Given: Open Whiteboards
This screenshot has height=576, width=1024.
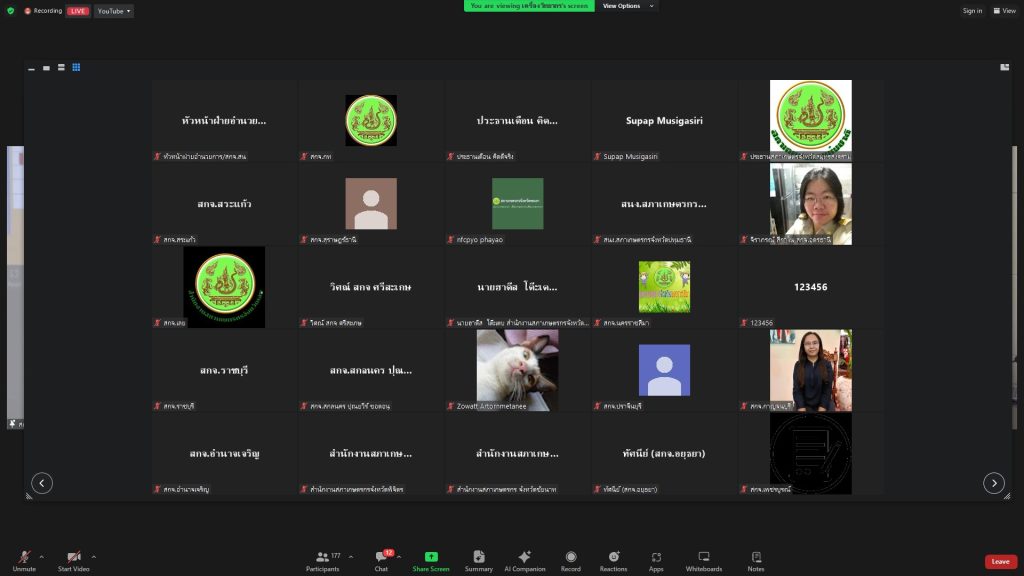Looking at the screenshot, I should coord(703,560).
